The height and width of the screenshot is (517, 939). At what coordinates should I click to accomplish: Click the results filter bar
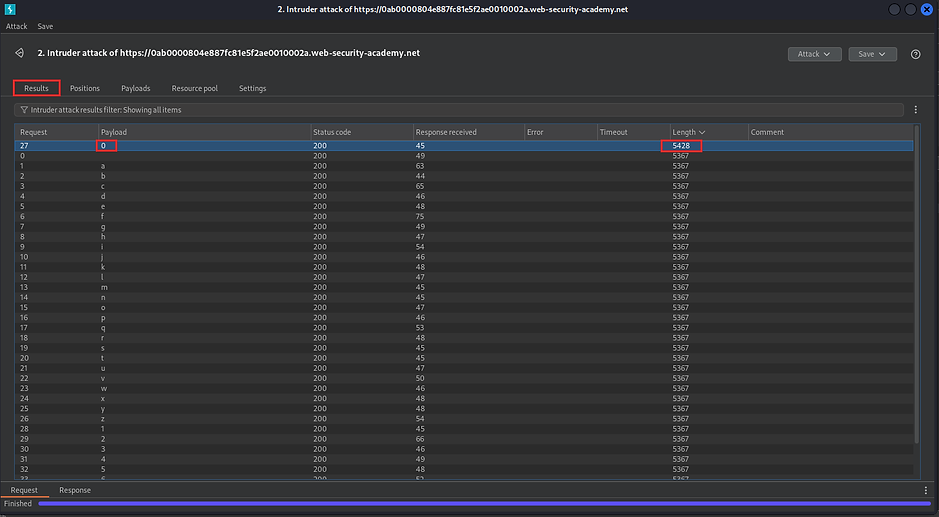(459, 110)
